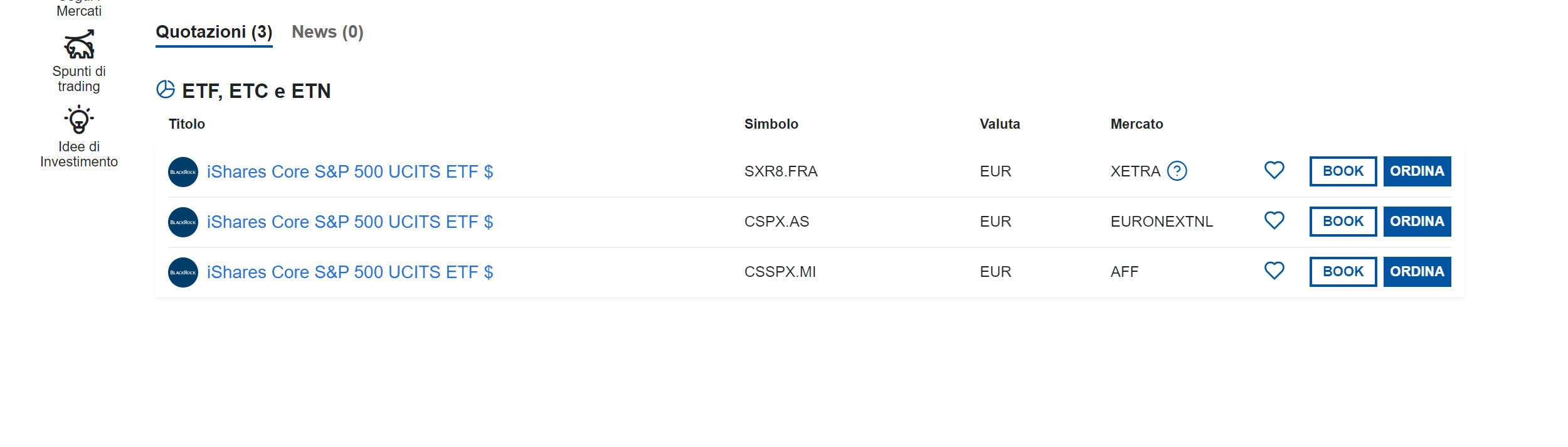Viewport: 1568px width, 447px height.
Task: Toggle heart favorite for CSPX.AS
Action: tap(1274, 220)
